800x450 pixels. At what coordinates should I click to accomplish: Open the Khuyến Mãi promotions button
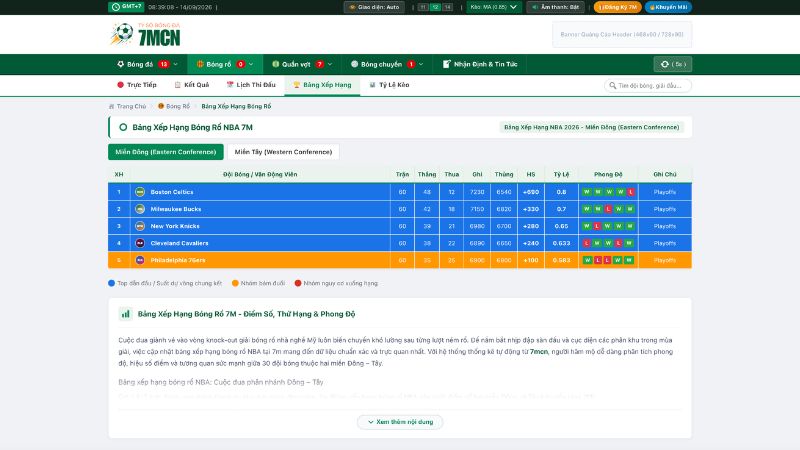pos(668,7)
